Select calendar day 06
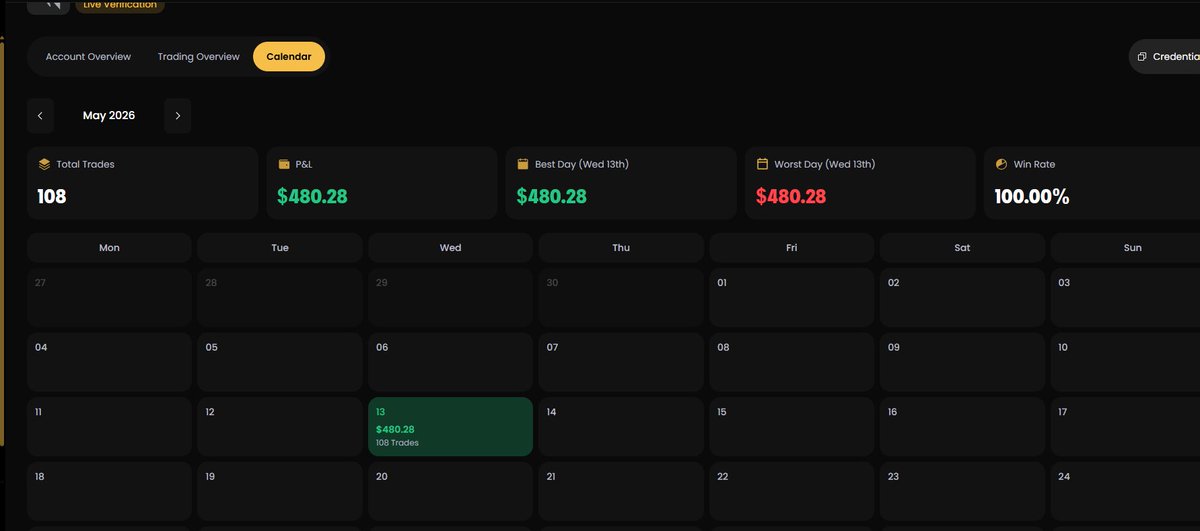Viewport: 1200px width, 531px height. (x=450, y=362)
